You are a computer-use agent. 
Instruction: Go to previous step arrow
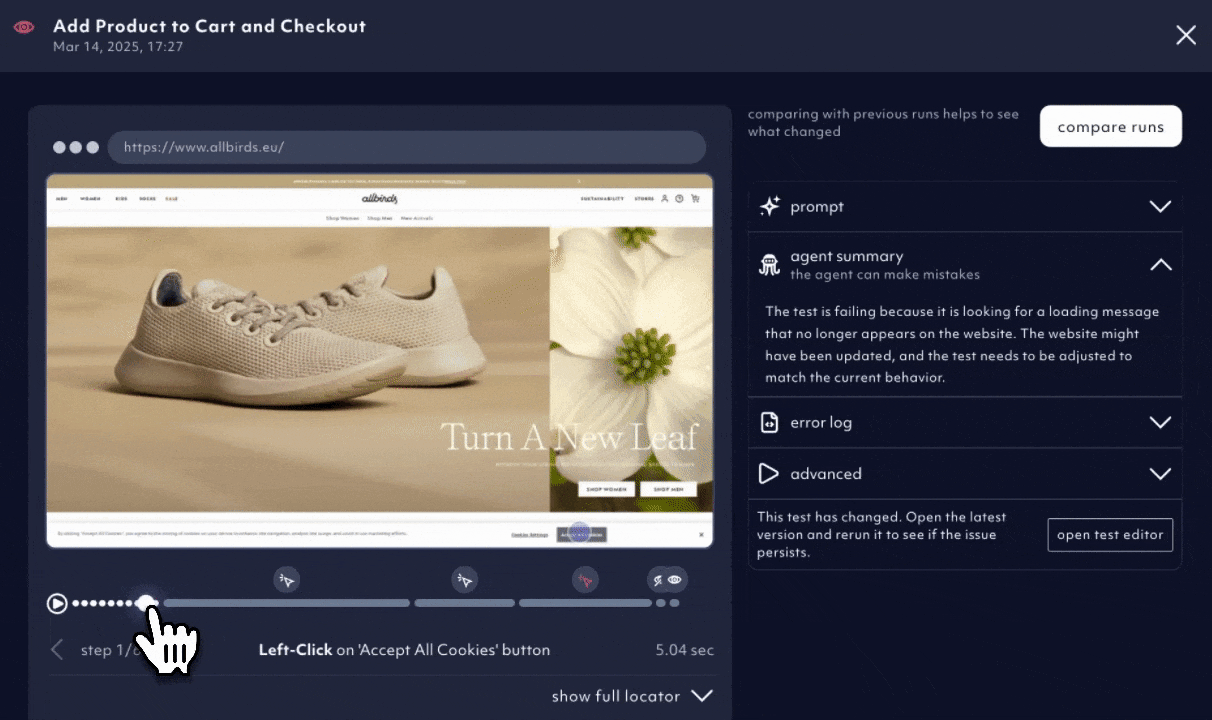pos(57,650)
